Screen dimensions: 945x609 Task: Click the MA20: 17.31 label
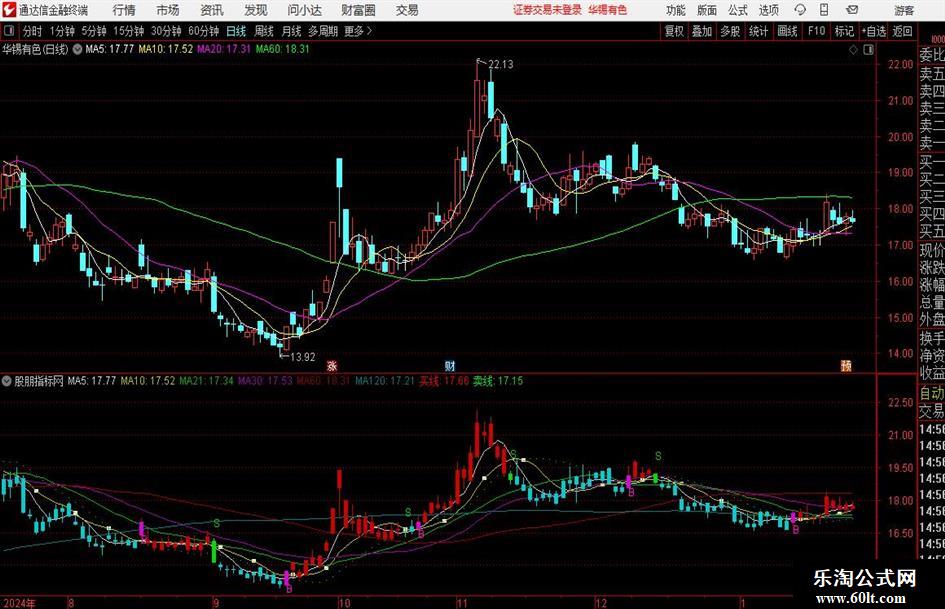[x=224, y=49]
